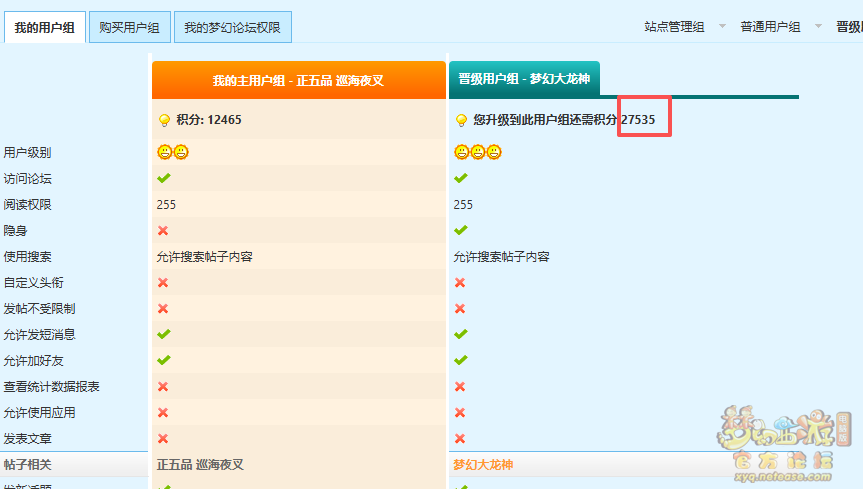863x489 pixels.
Task: Click the three smiley level icons under 晋级用户组
Action: coord(477,152)
